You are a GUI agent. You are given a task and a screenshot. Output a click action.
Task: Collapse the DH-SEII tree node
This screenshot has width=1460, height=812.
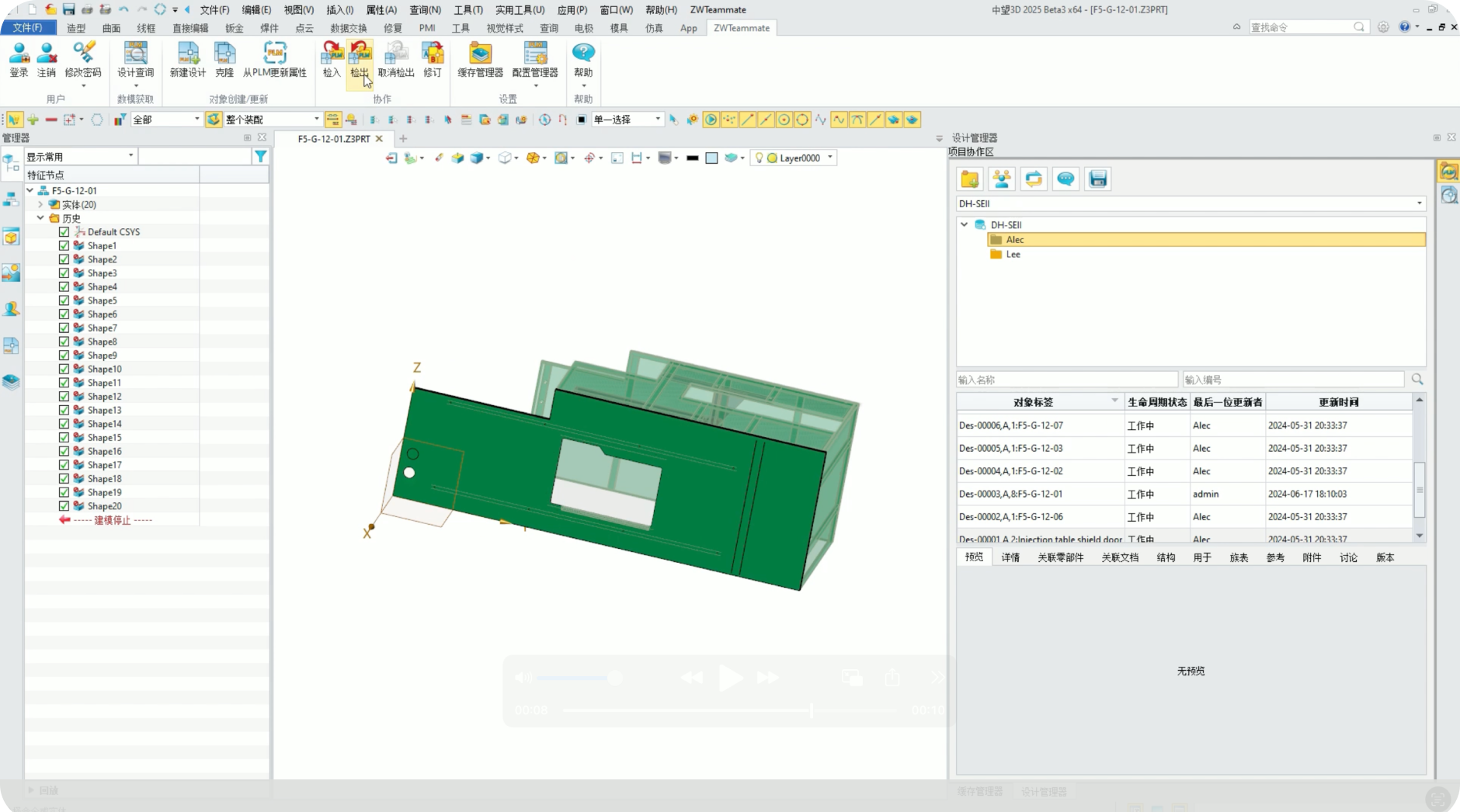965,224
